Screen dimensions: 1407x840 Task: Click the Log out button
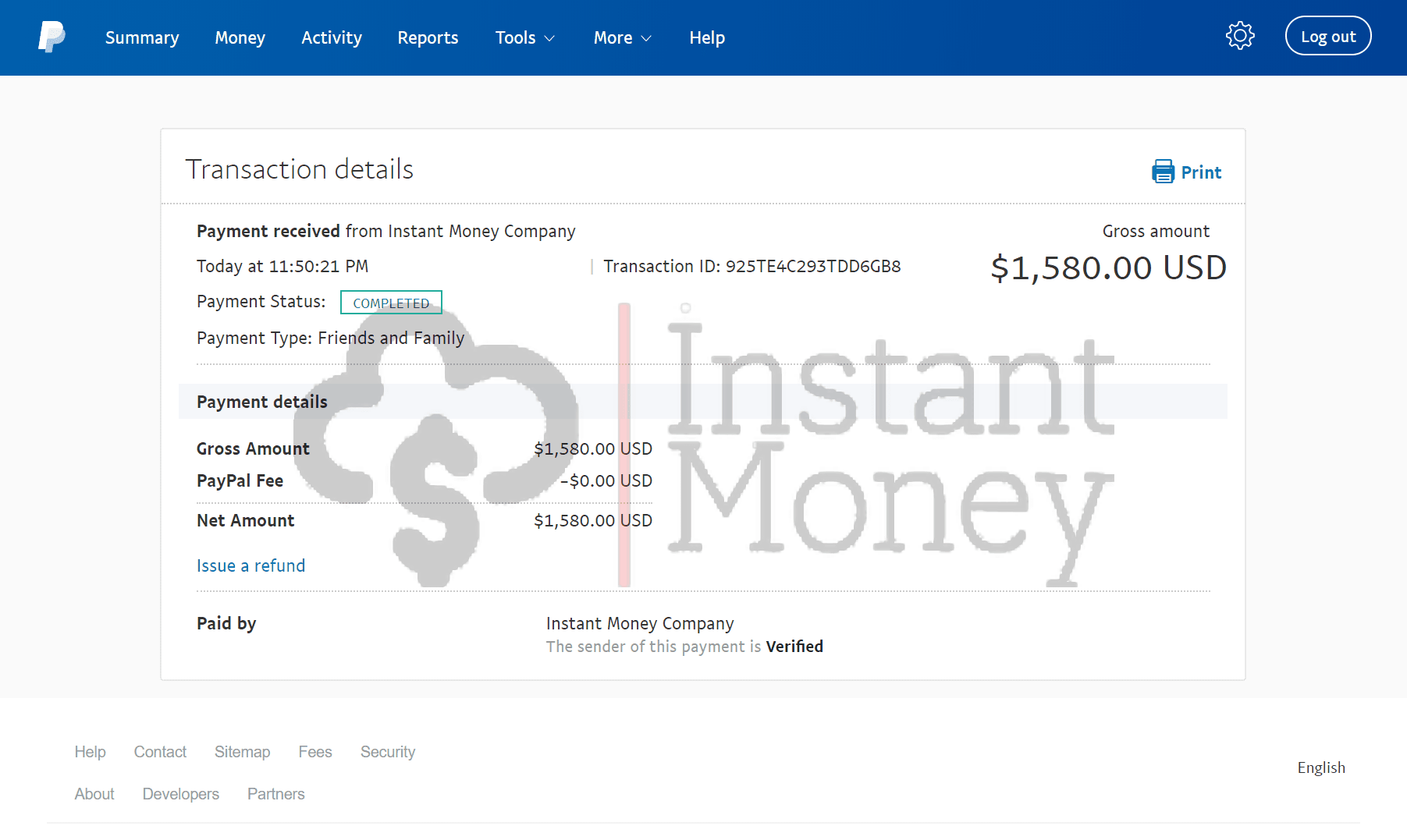click(1328, 36)
